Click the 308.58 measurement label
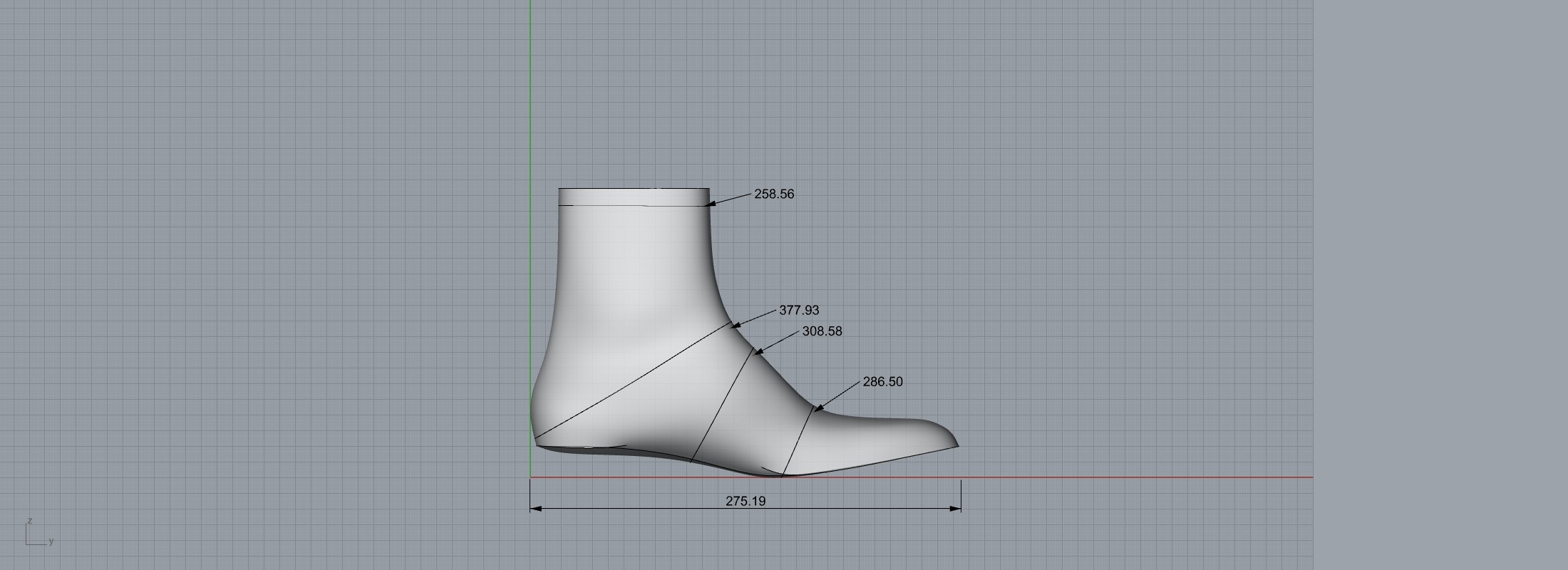This screenshot has height=570, width=1568. coord(822,331)
